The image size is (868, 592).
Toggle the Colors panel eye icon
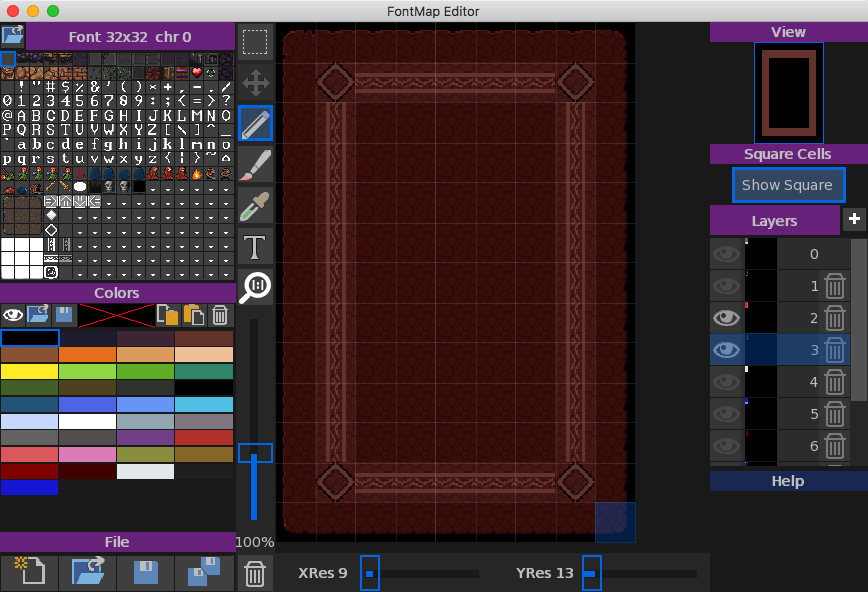coord(13,315)
